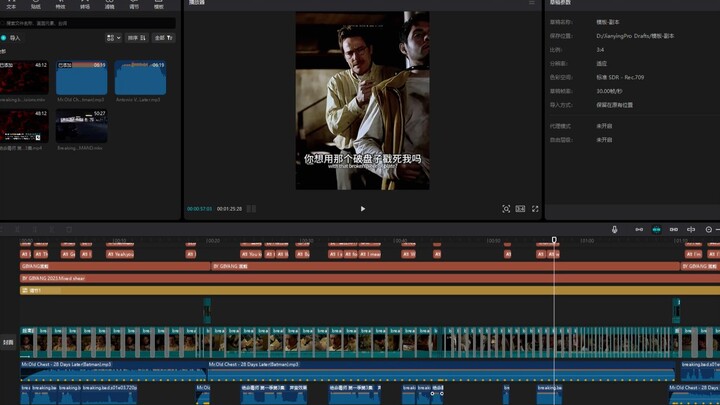The image size is (720, 405).
Task: Select the 48:12 mp4 thumbnail in second row
Action: [24, 126]
